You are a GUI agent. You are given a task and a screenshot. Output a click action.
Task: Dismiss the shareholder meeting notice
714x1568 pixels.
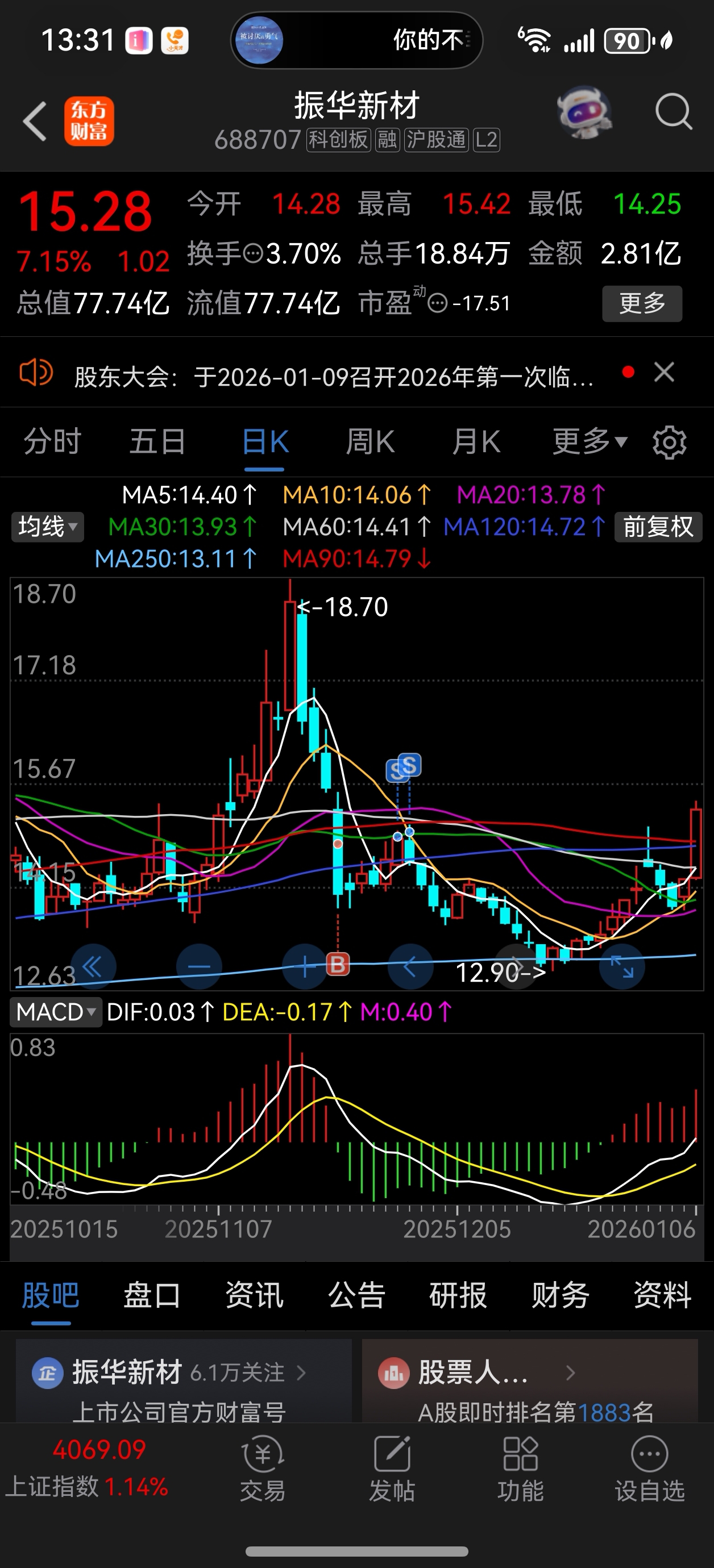664,372
